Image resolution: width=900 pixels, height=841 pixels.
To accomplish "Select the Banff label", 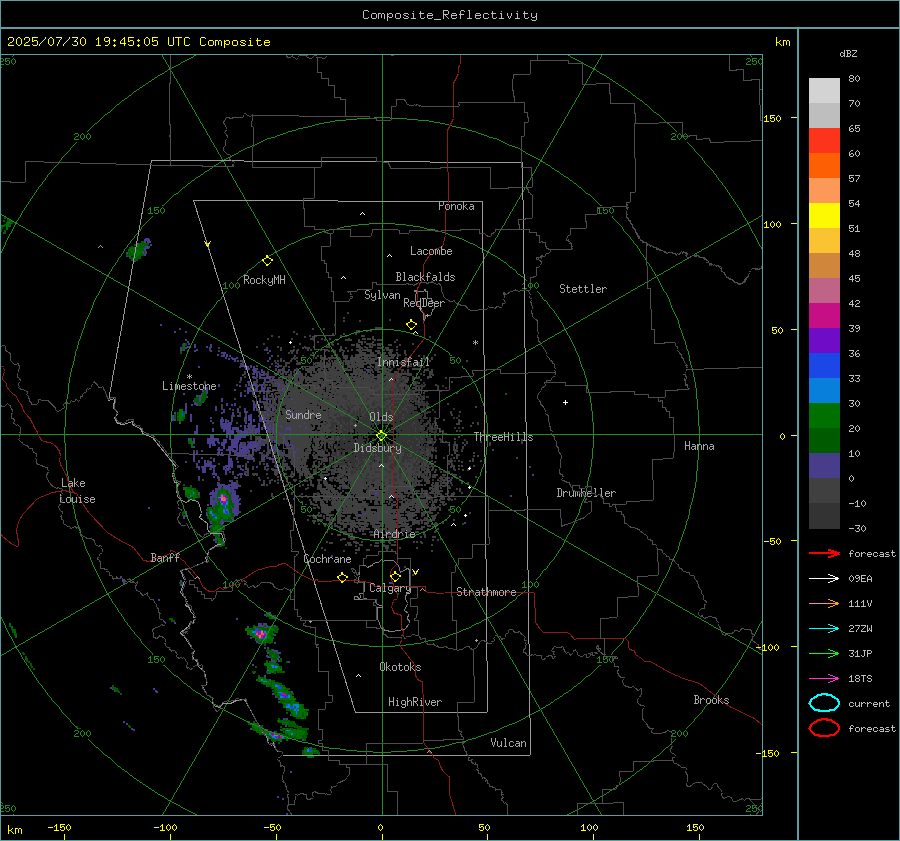I will [x=165, y=557].
